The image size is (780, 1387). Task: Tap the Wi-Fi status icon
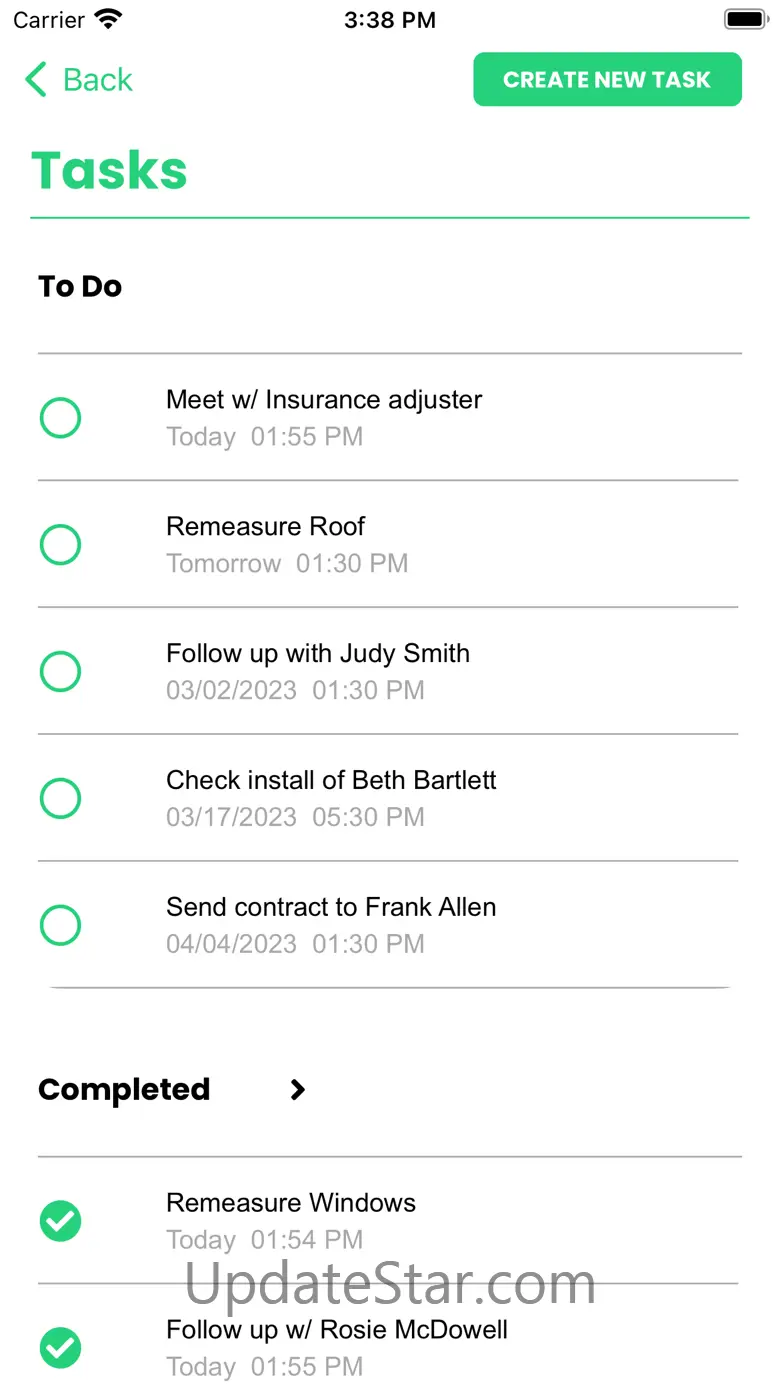pos(108,19)
